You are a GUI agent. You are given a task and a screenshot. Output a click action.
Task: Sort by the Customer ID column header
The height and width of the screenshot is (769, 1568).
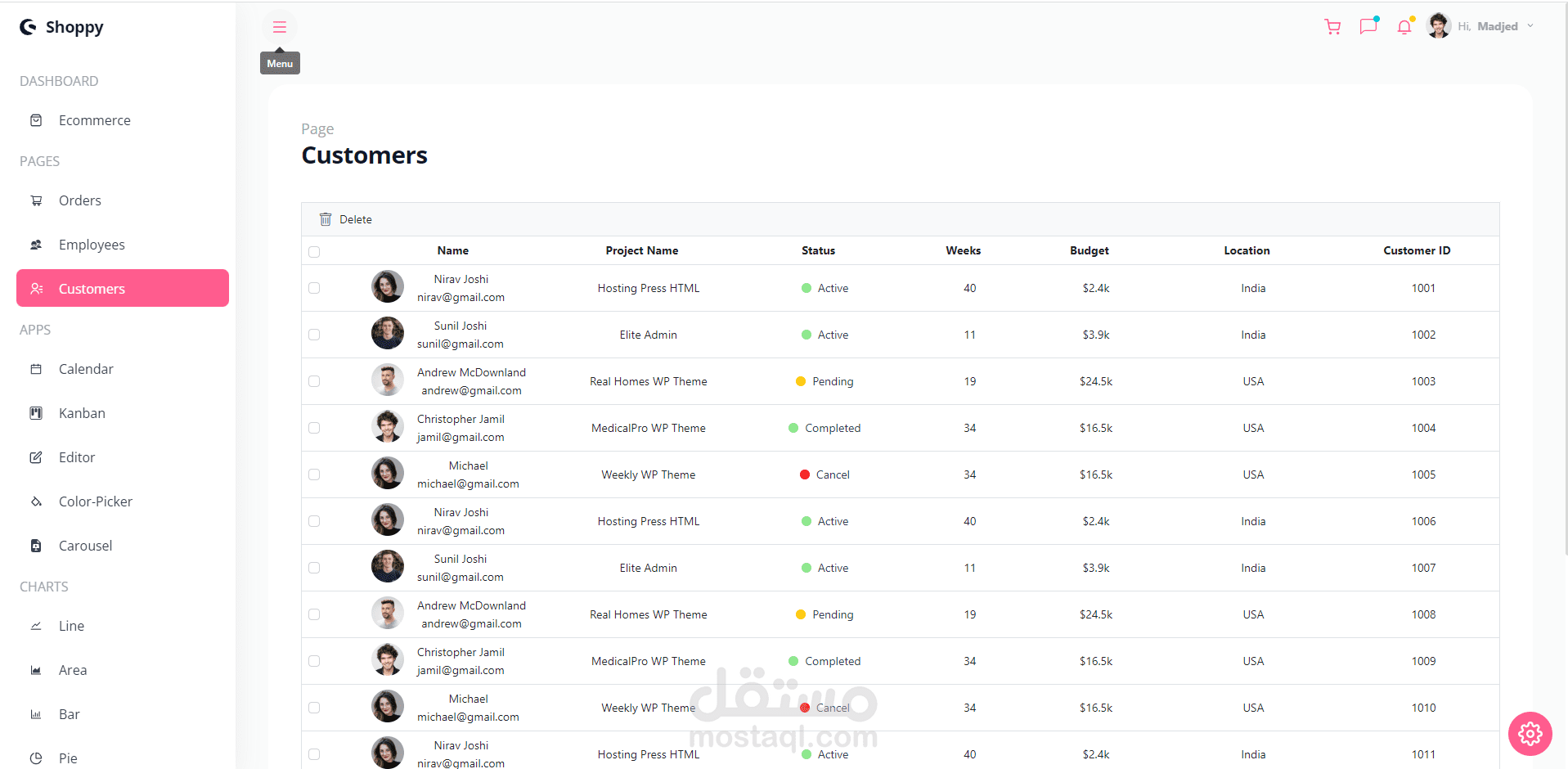pos(1417,250)
